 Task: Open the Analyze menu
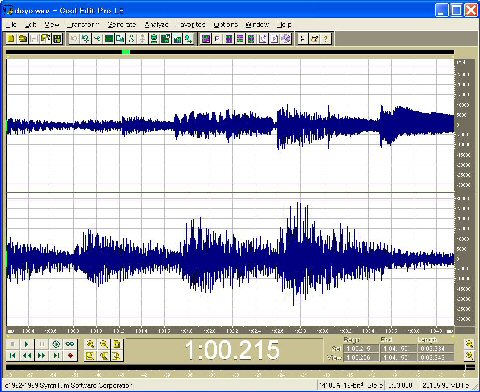(x=156, y=24)
